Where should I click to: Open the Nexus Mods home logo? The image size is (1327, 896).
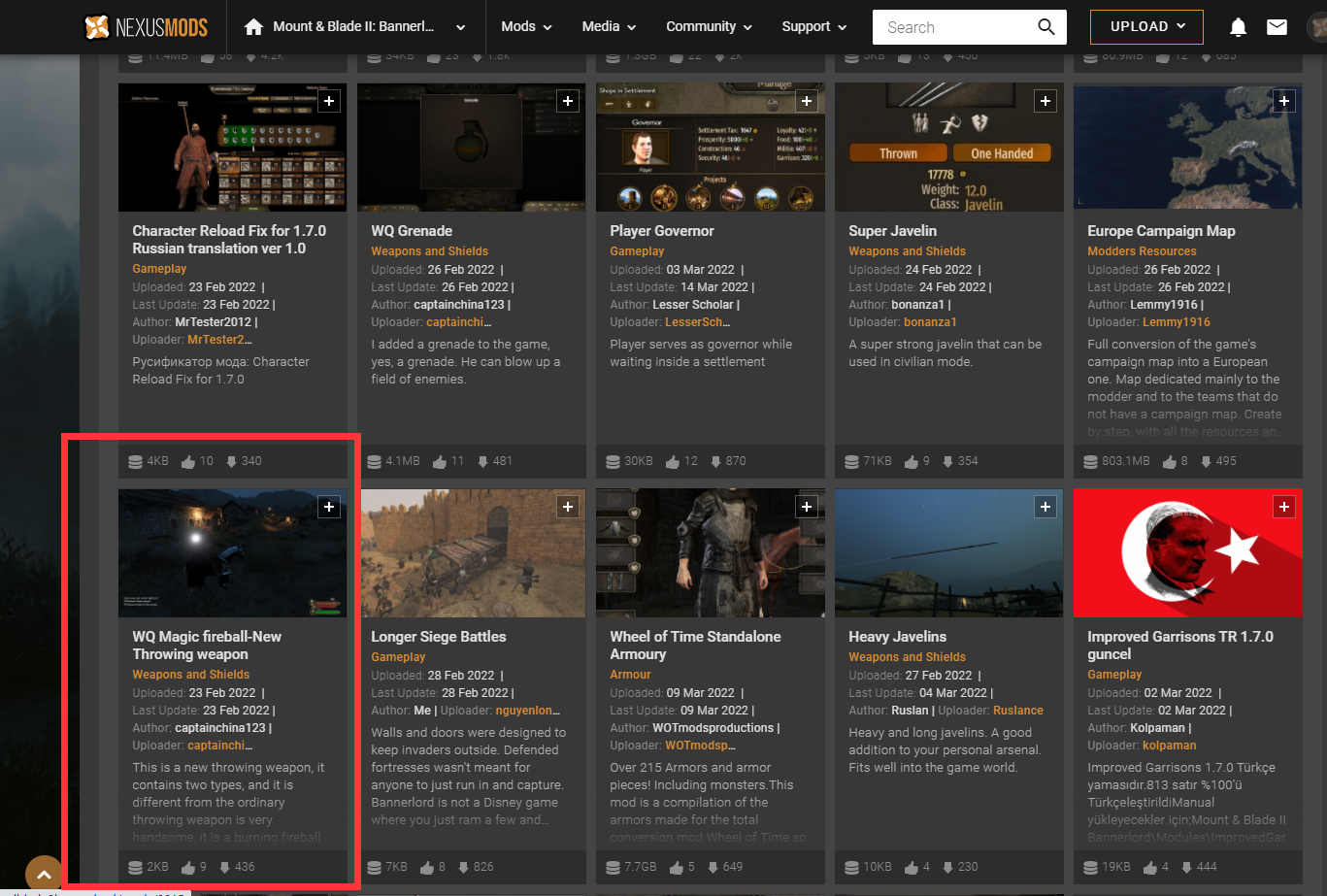coord(146,27)
